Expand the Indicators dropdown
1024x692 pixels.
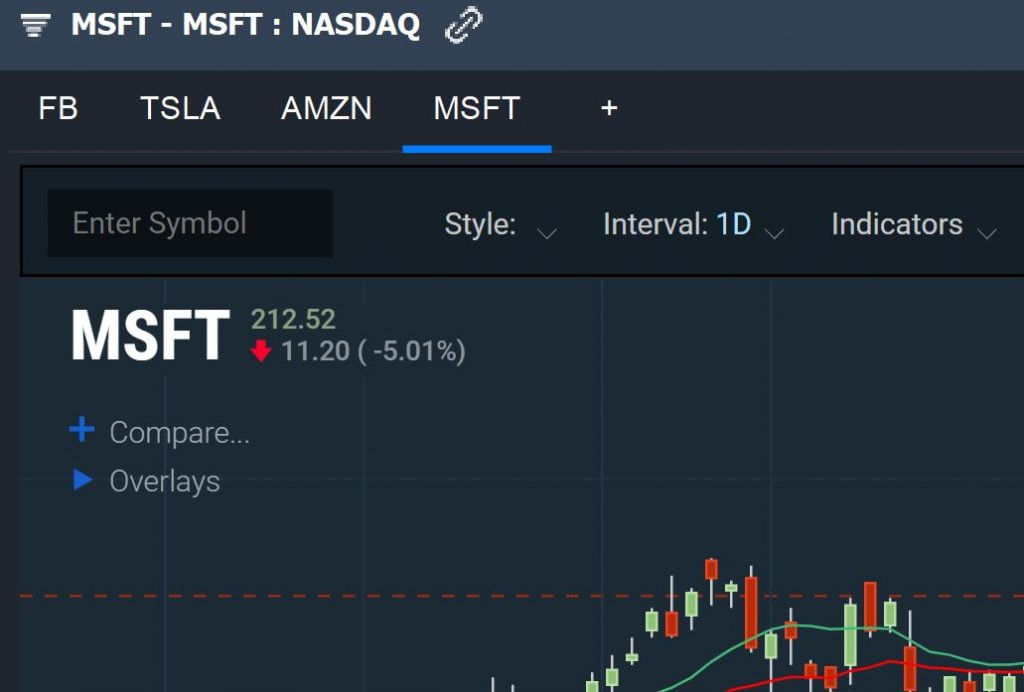coord(914,225)
